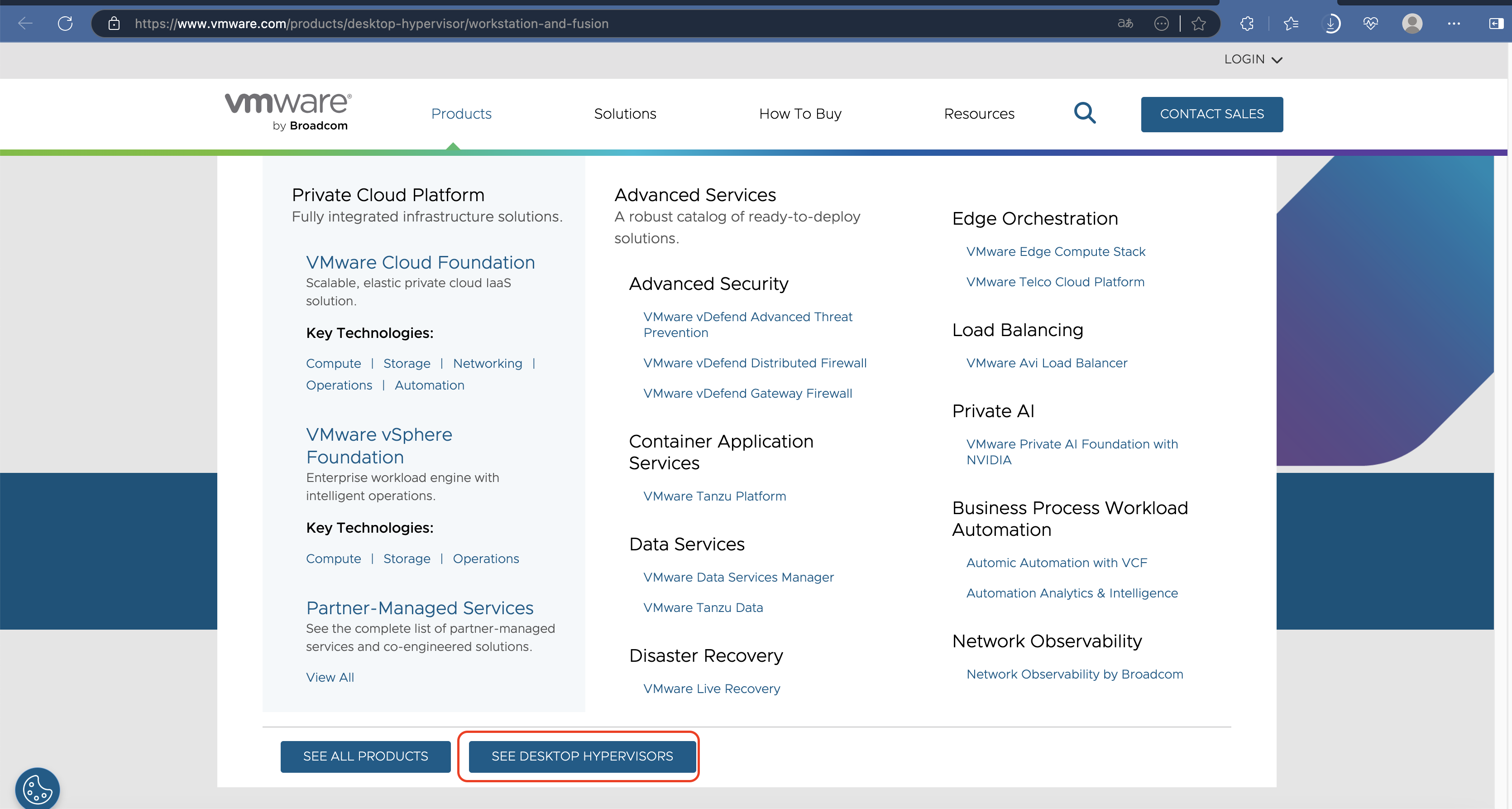Open Partner-Managed Services link
Screen dimensions: 1512x809
pos(420,607)
